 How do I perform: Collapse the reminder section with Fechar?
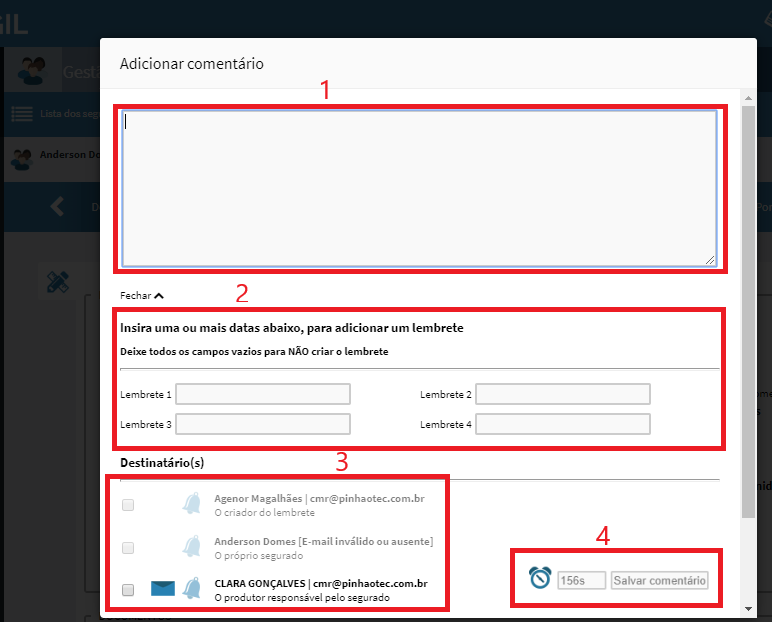click(142, 295)
